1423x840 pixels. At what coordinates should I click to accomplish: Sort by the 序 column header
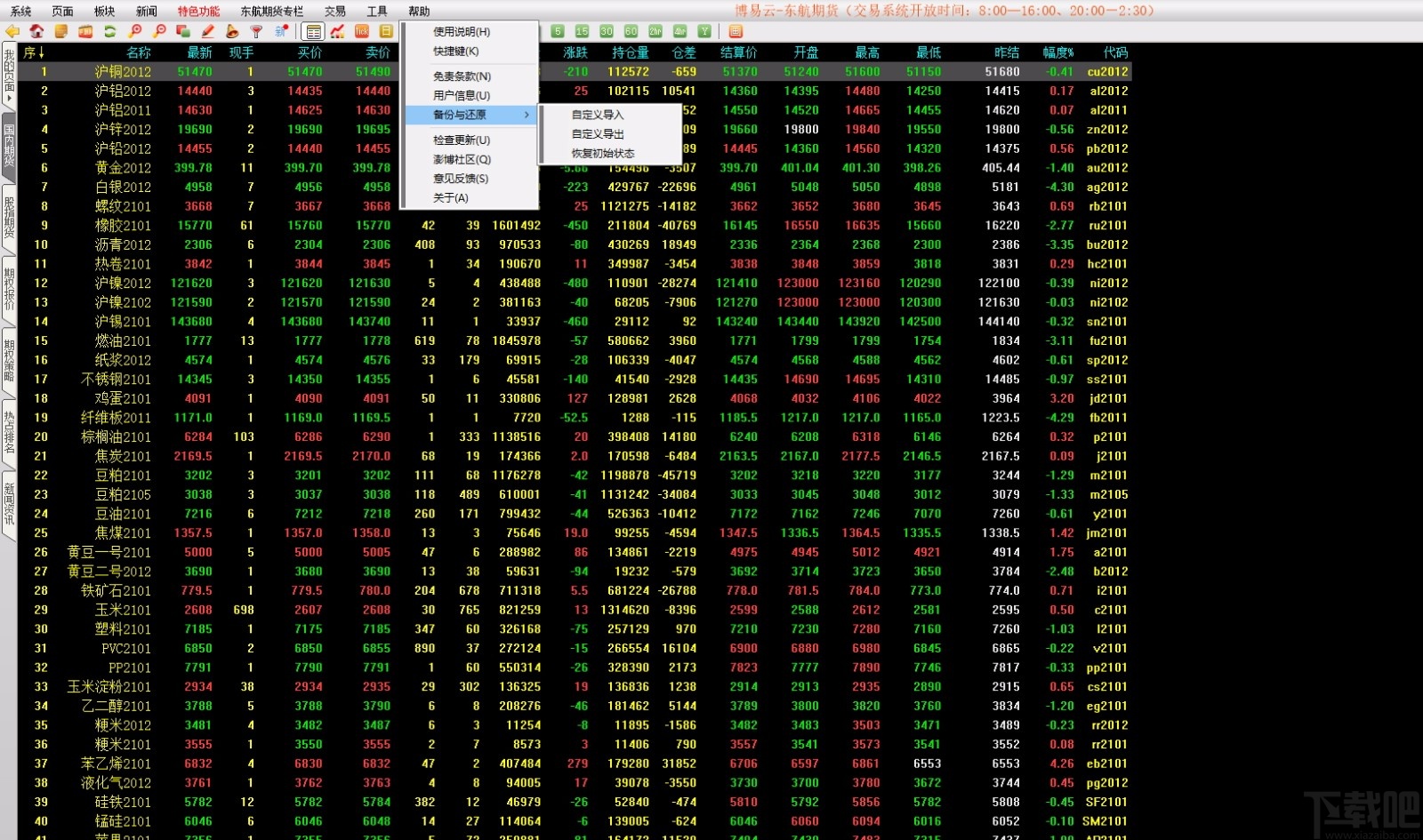click(34, 52)
